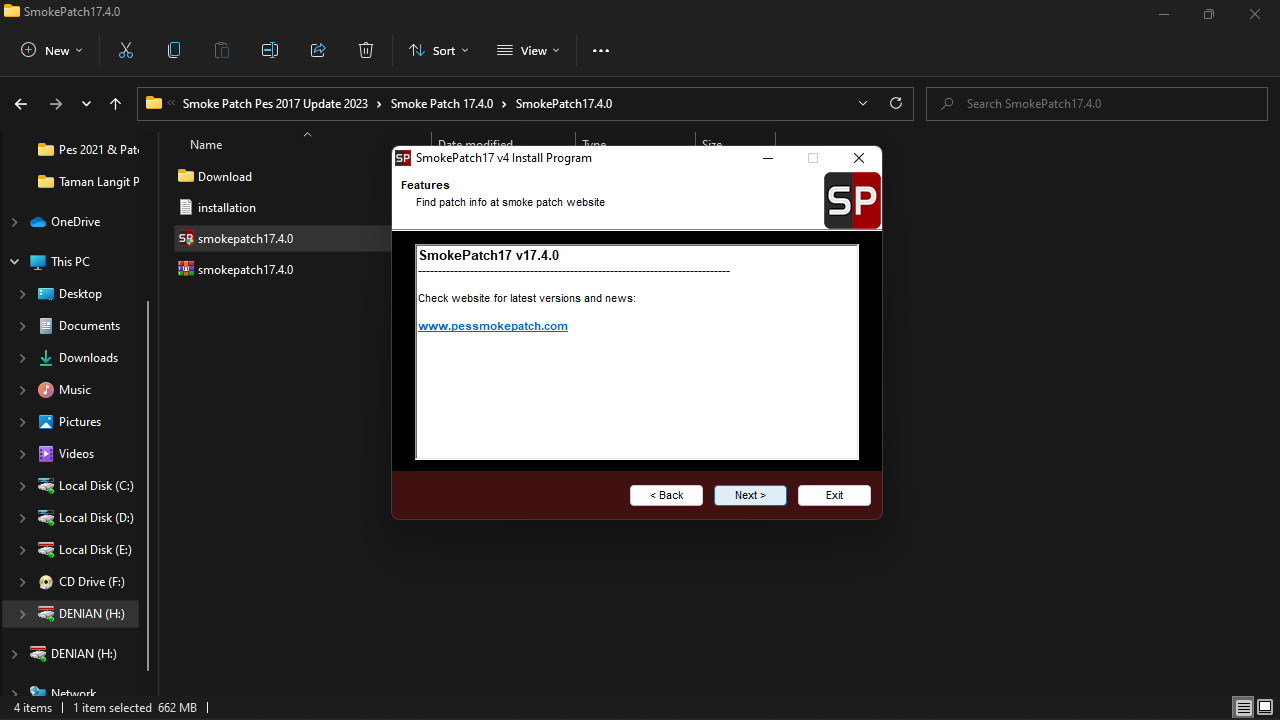The image size is (1280, 720).
Task: Collapse the This PC tree node
Action: [14, 262]
